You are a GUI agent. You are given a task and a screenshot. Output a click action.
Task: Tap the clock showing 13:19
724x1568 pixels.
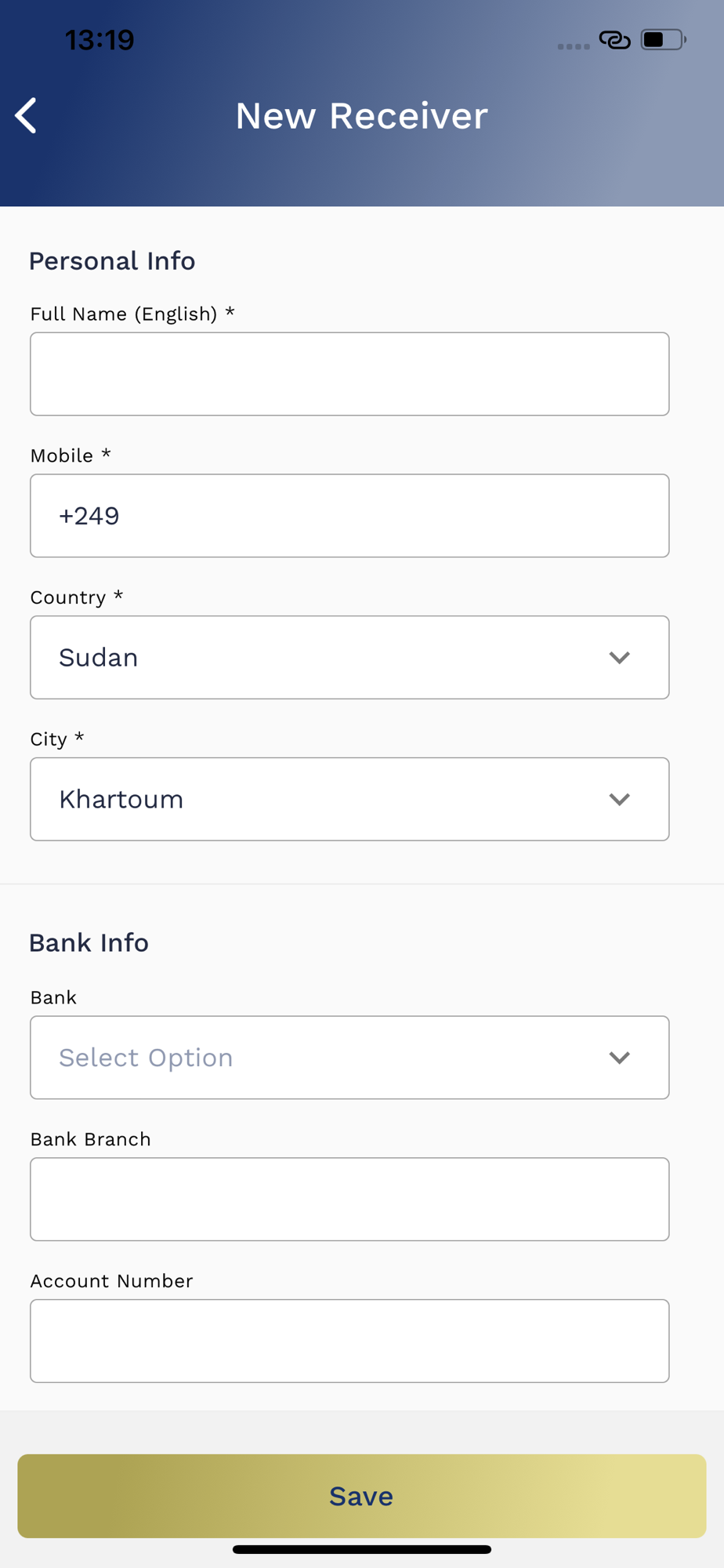click(x=100, y=40)
